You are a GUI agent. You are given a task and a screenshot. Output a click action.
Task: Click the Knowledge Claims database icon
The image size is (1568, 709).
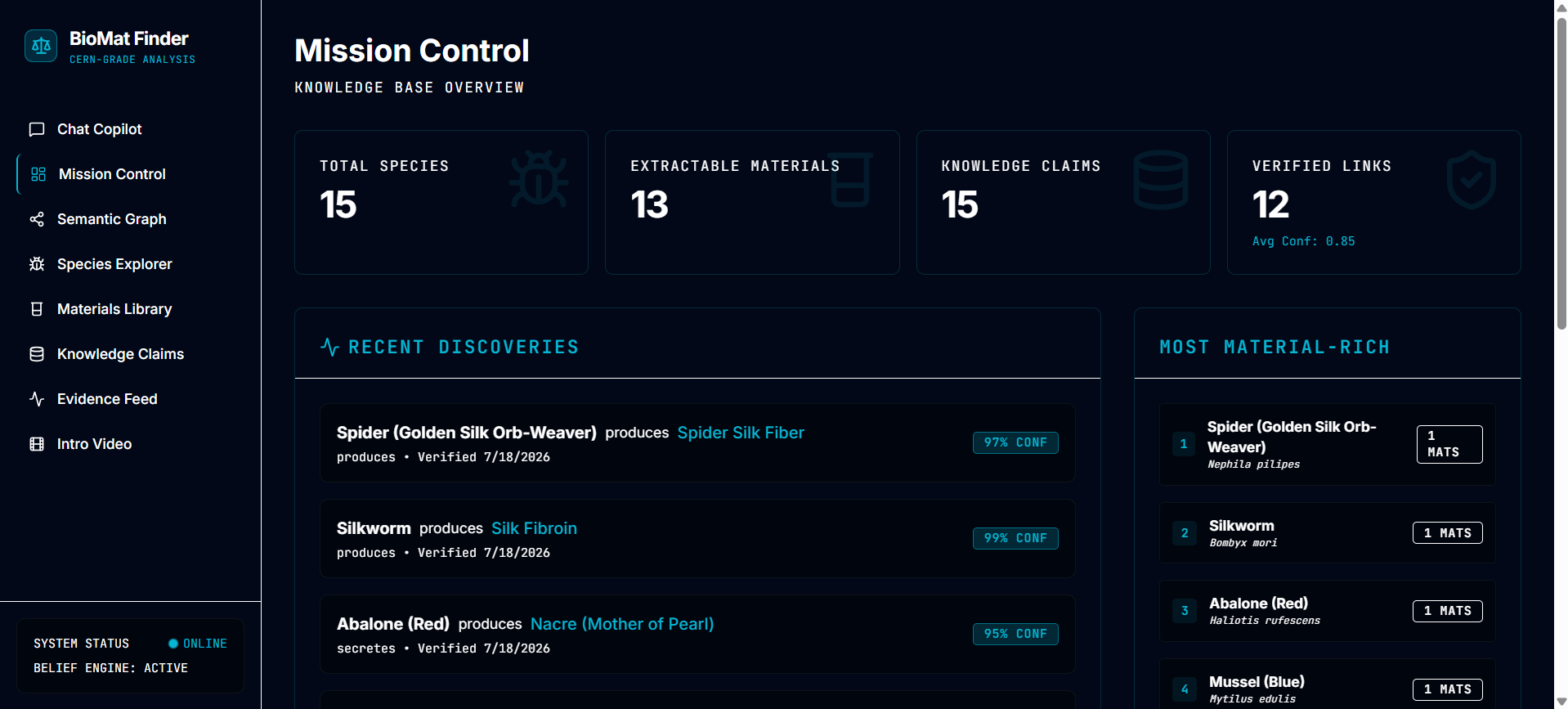[x=37, y=354]
